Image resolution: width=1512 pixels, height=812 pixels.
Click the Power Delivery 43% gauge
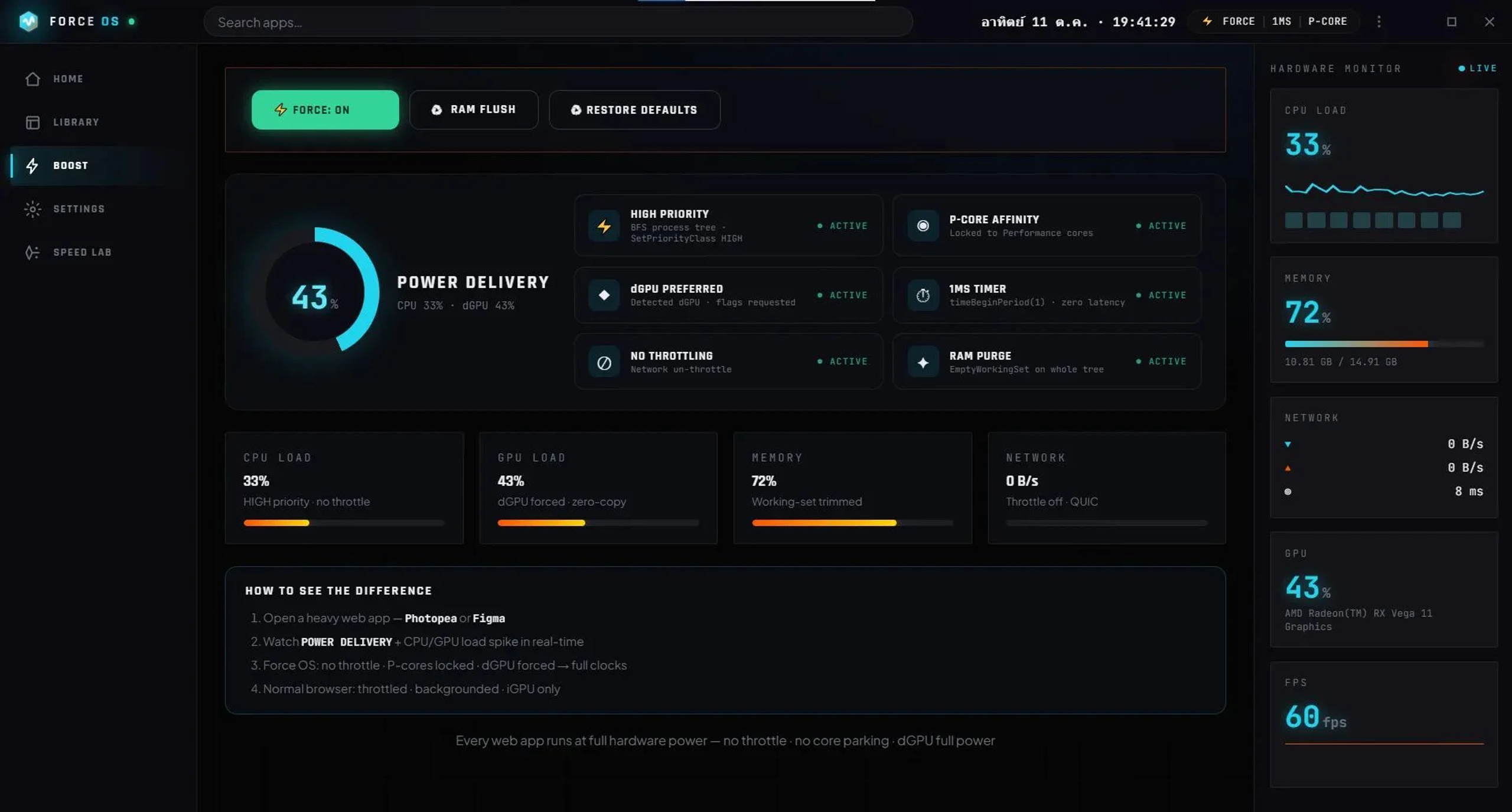point(315,291)
